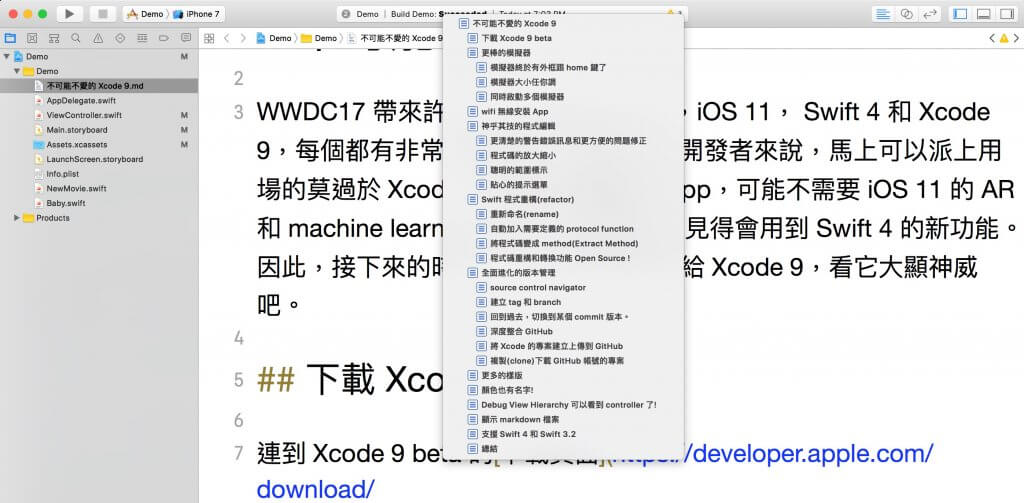Show the Report navigator

[186, 38]
